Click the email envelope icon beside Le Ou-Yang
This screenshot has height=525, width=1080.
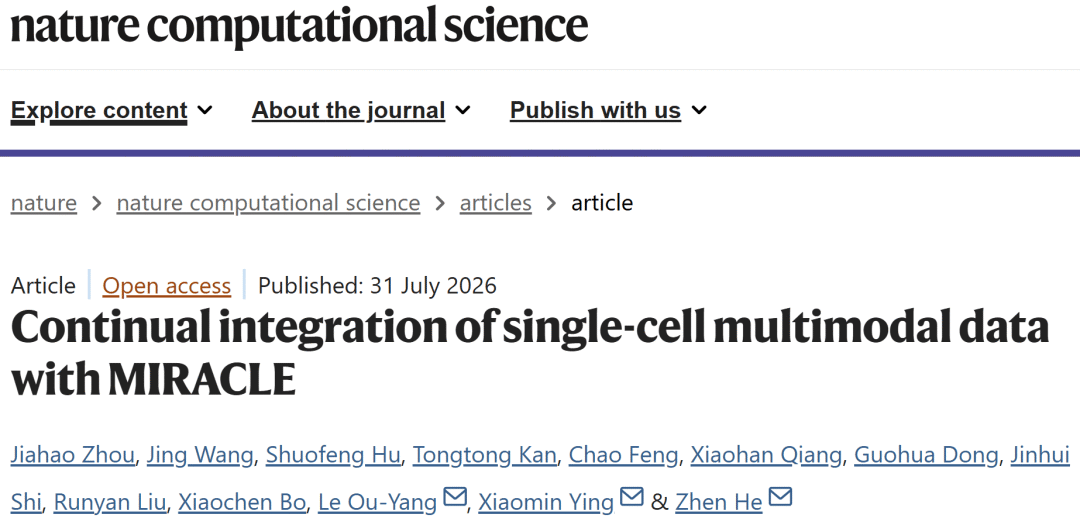455,497
